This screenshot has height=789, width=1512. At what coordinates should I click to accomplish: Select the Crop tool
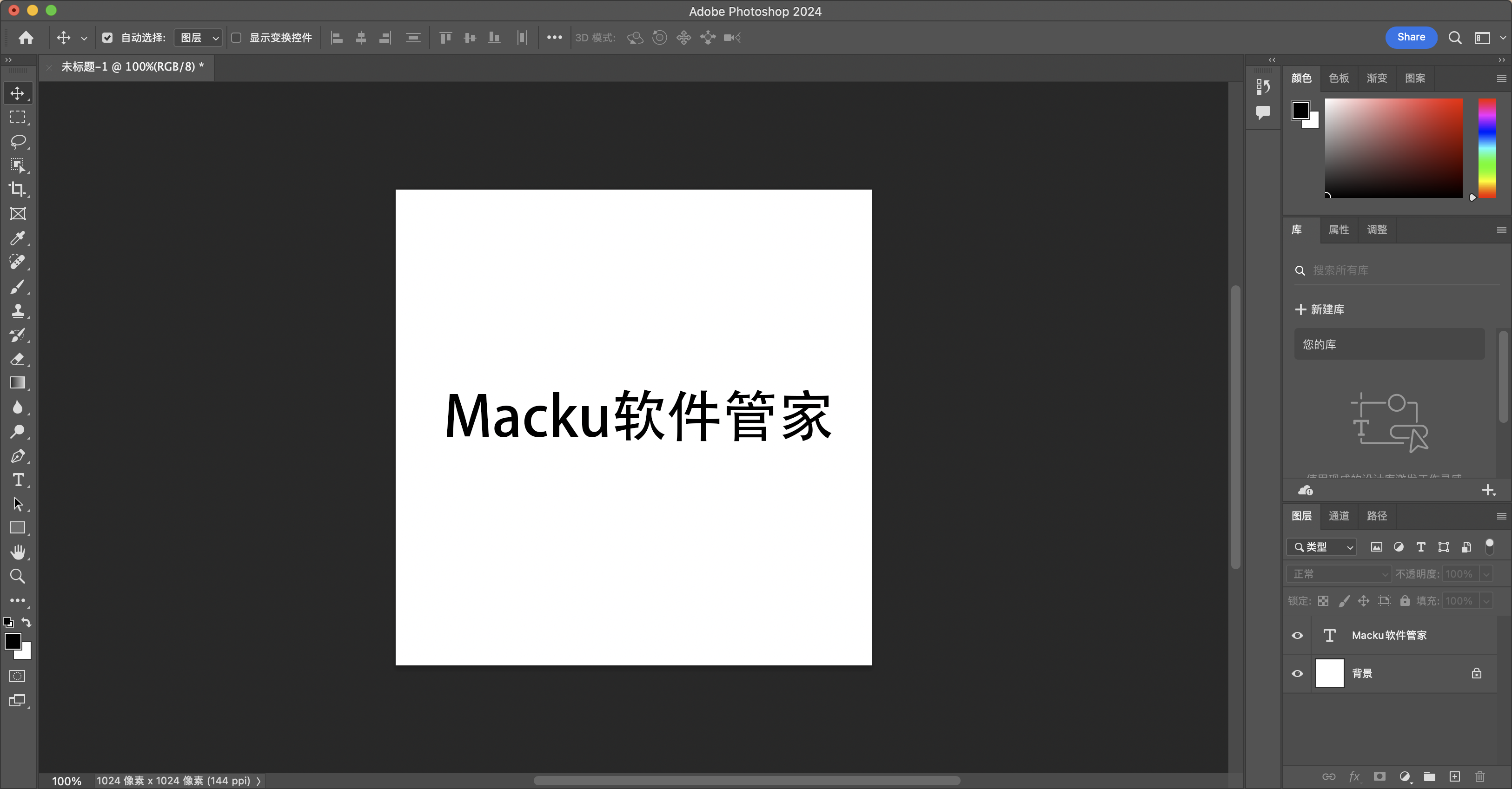[x=18, y=190]
